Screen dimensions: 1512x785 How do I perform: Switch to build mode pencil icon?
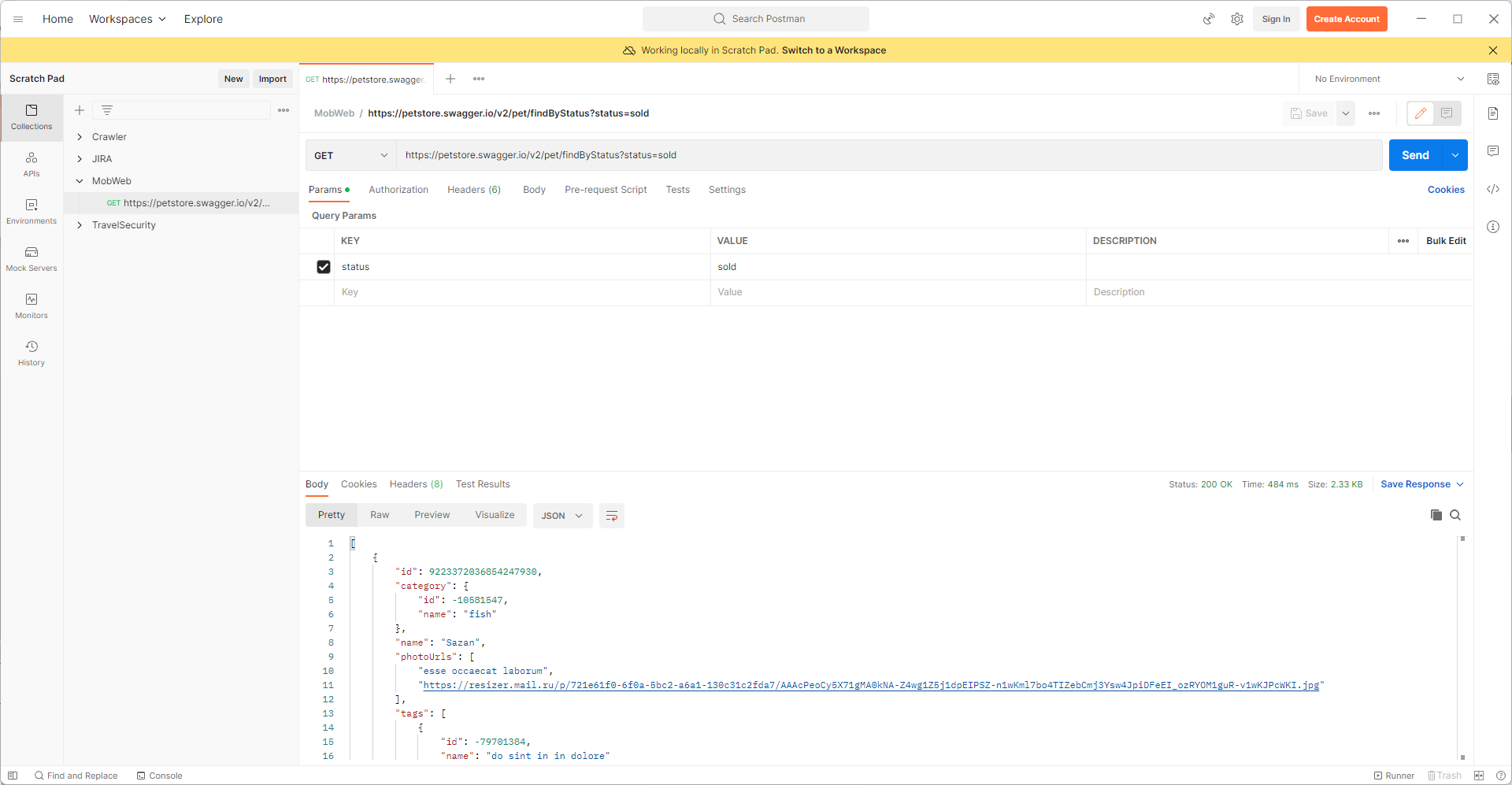pos(1421,113)
